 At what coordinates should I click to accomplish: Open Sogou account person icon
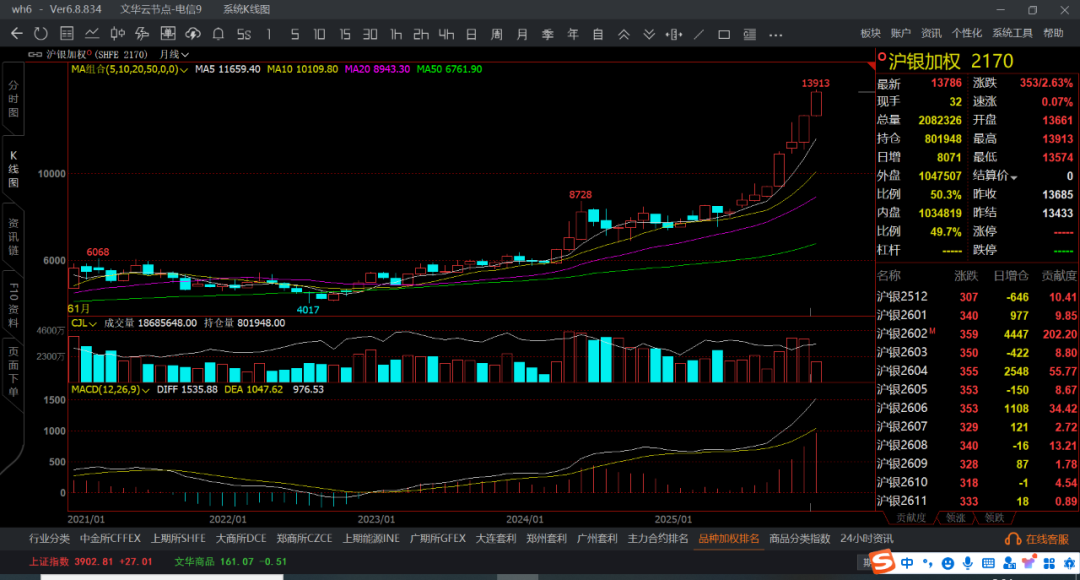pyautogui.click(x=1009, y=563)
